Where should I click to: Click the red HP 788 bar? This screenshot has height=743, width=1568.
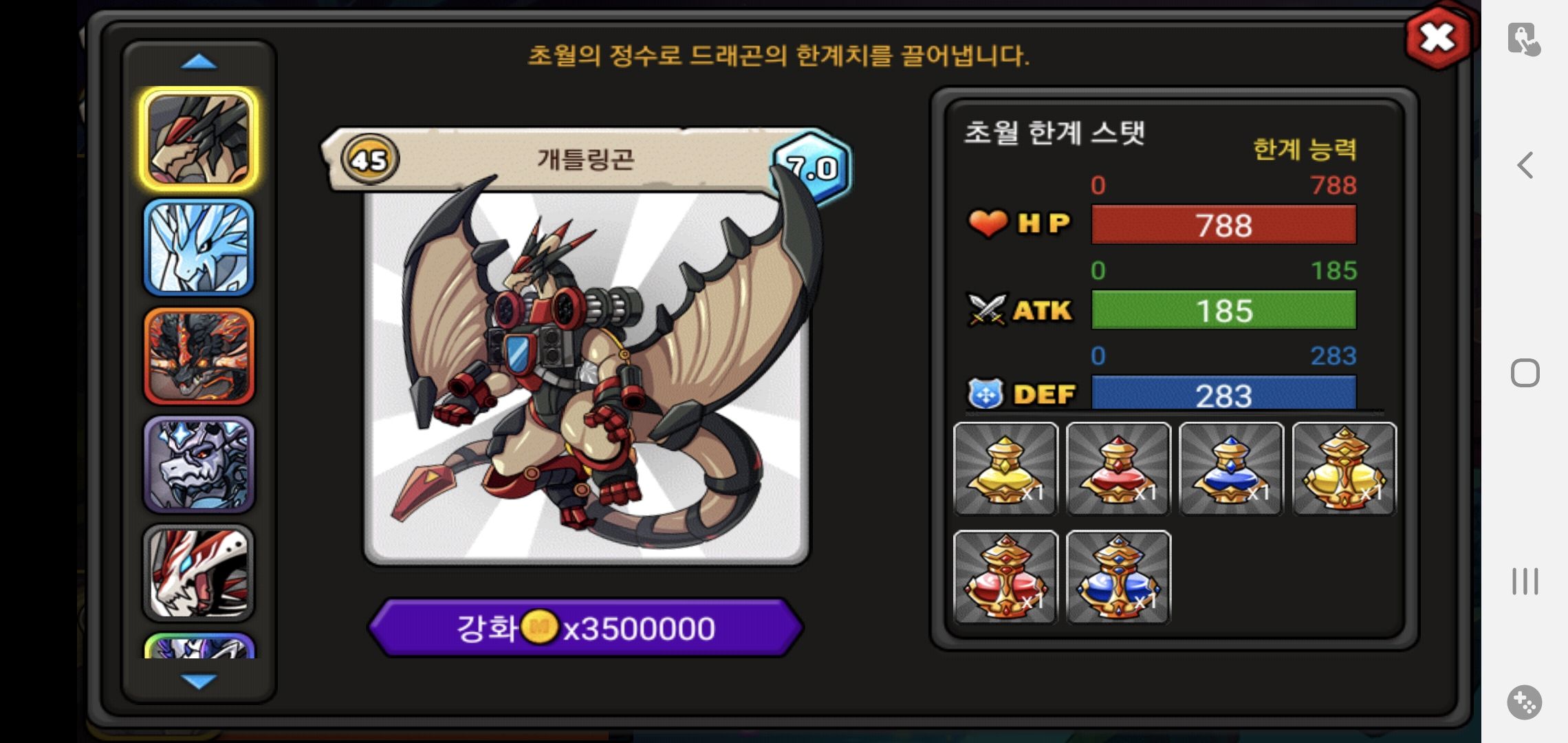1223,225
